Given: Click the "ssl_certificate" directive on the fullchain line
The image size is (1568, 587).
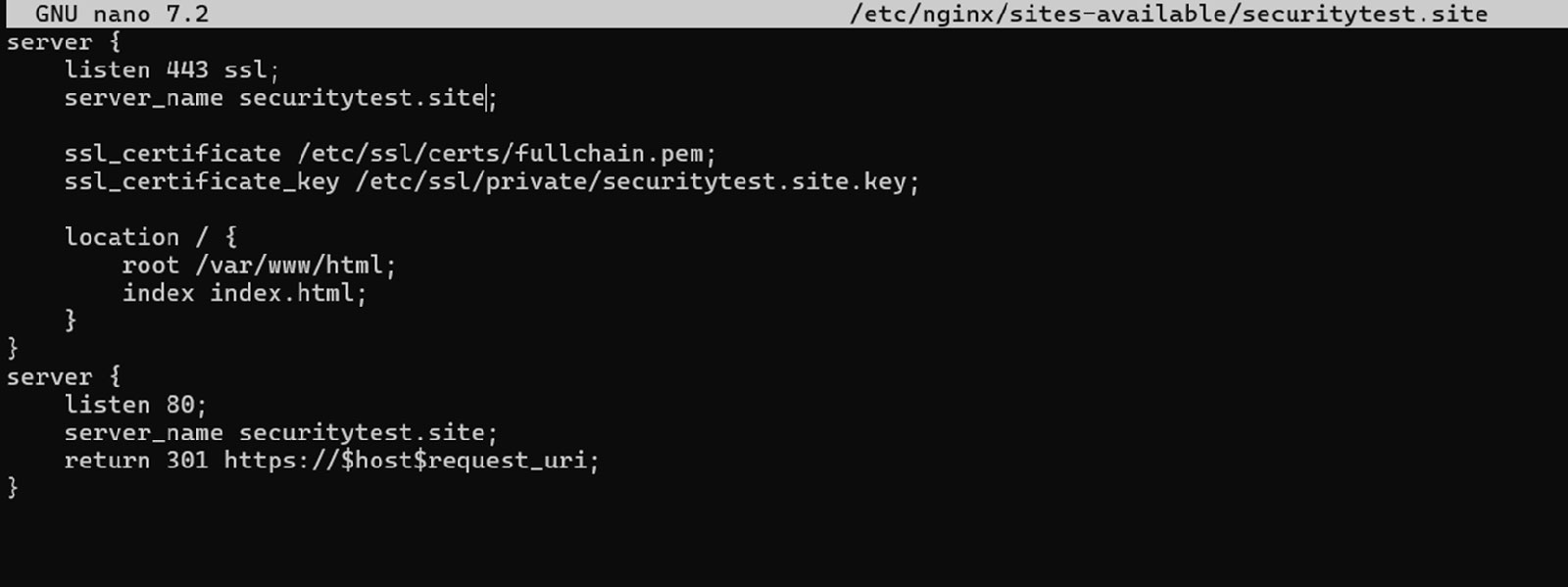Looking at the screenshot, I should point(172,154).
